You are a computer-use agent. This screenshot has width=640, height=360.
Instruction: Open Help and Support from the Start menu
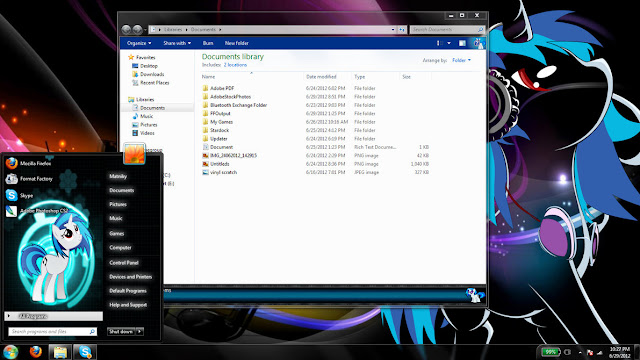point(128,305)
